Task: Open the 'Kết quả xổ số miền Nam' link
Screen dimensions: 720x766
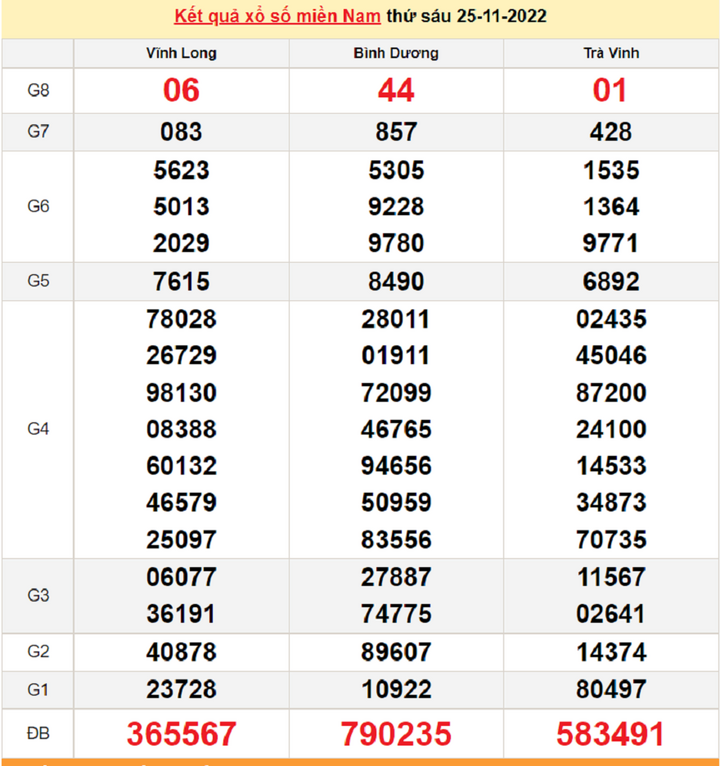Action: [x=277, y=17]
